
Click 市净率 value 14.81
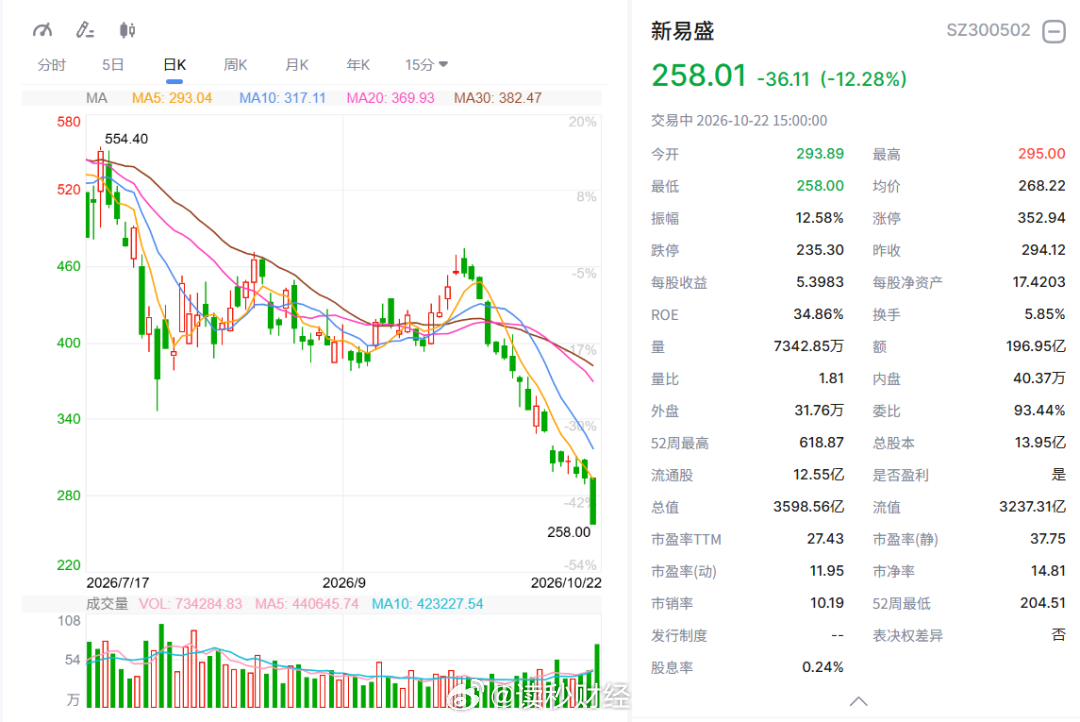pos(1048,571)
